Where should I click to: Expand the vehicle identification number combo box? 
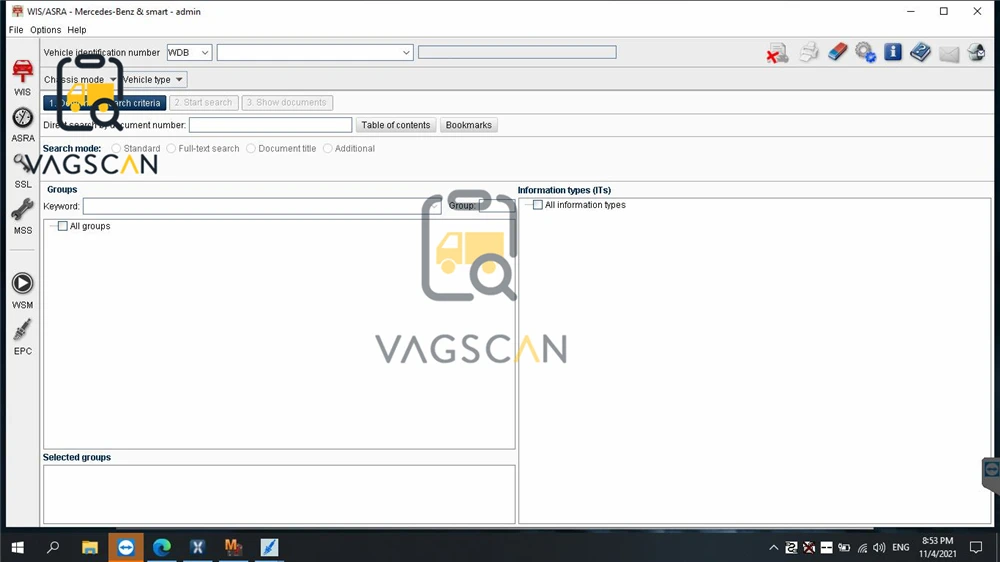tap(406, 52)
